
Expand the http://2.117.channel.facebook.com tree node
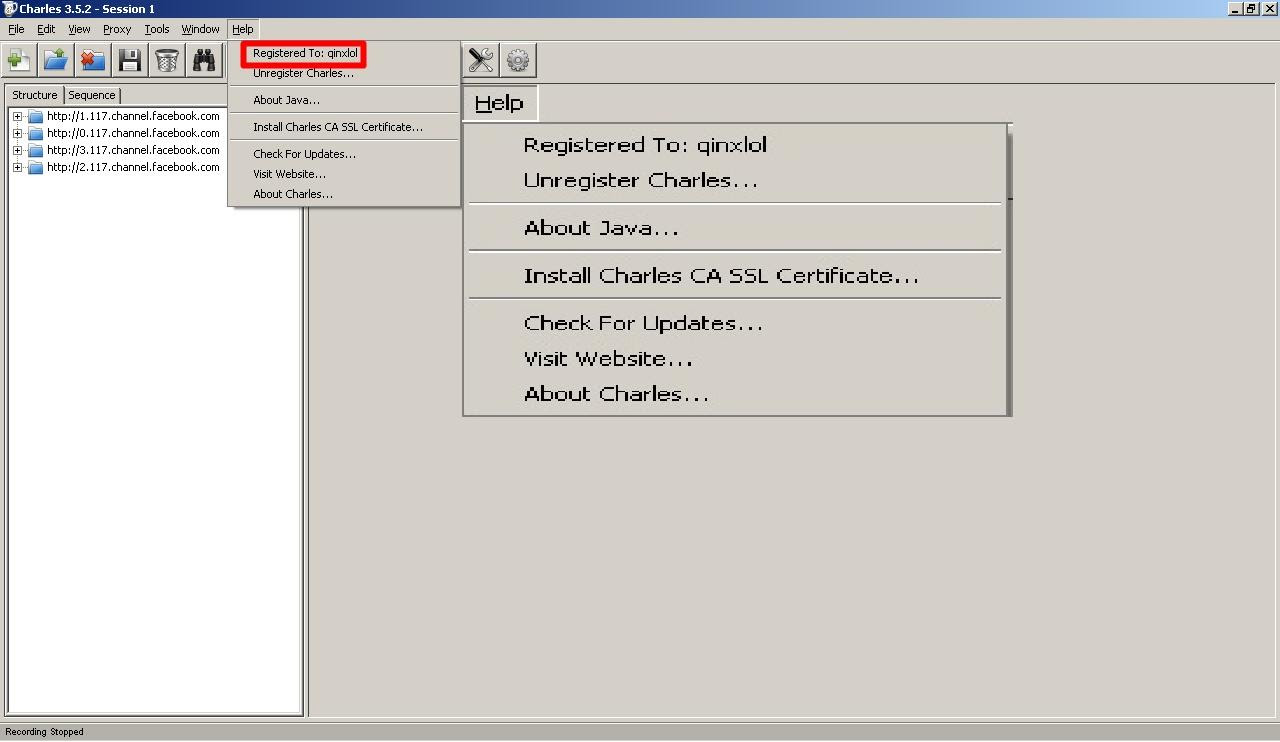click(17, 167)
